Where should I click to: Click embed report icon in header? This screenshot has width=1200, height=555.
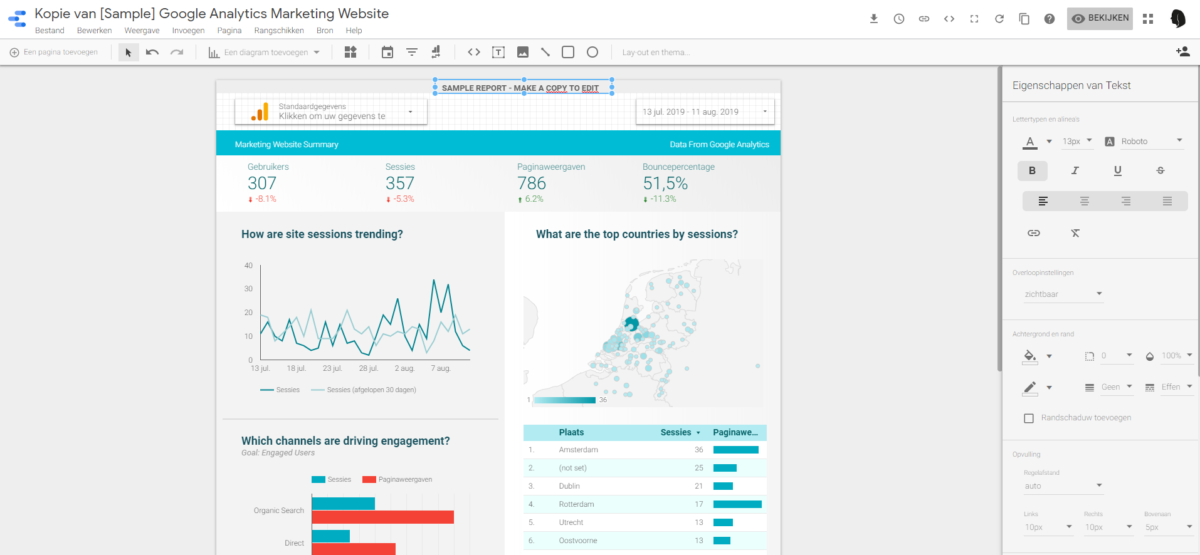[x=949, y=19]
